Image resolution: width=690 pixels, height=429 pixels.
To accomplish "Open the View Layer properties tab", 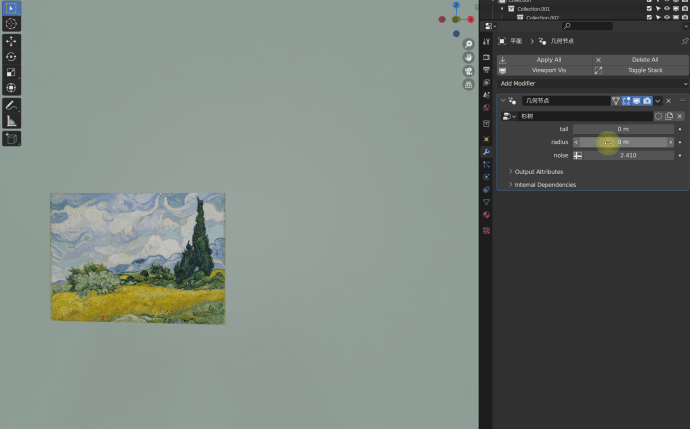I will pos(486,82).
